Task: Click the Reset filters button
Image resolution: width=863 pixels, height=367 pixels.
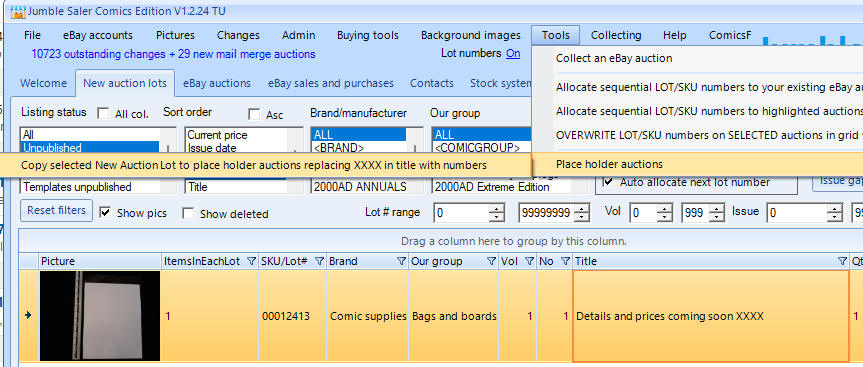Action: point(56,210)
